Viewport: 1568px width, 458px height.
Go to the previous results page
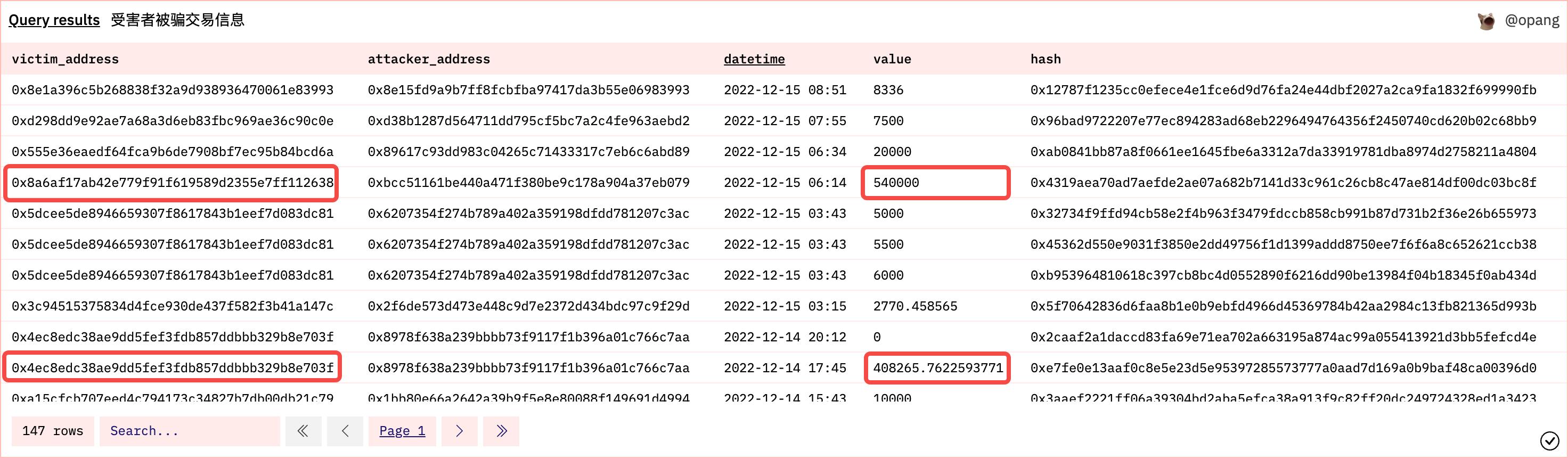pyautogui.click(x=345, y=431)
